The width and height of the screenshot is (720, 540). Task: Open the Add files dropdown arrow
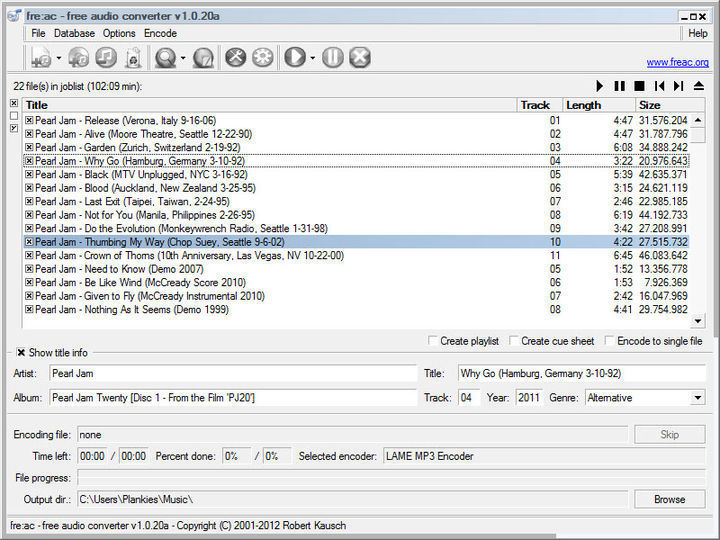pos(59,58)
